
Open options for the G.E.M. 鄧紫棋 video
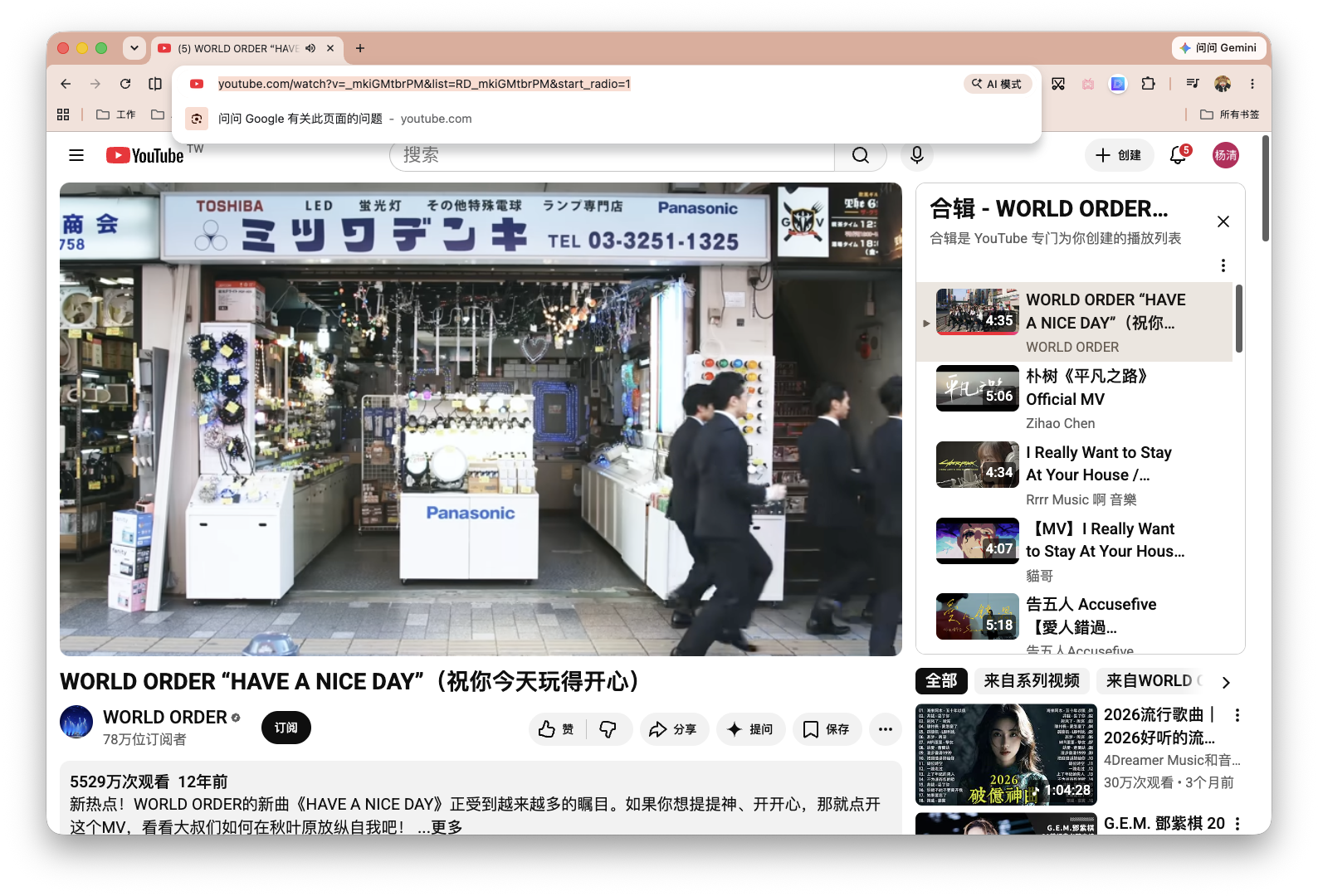[x=1237, y=824]
